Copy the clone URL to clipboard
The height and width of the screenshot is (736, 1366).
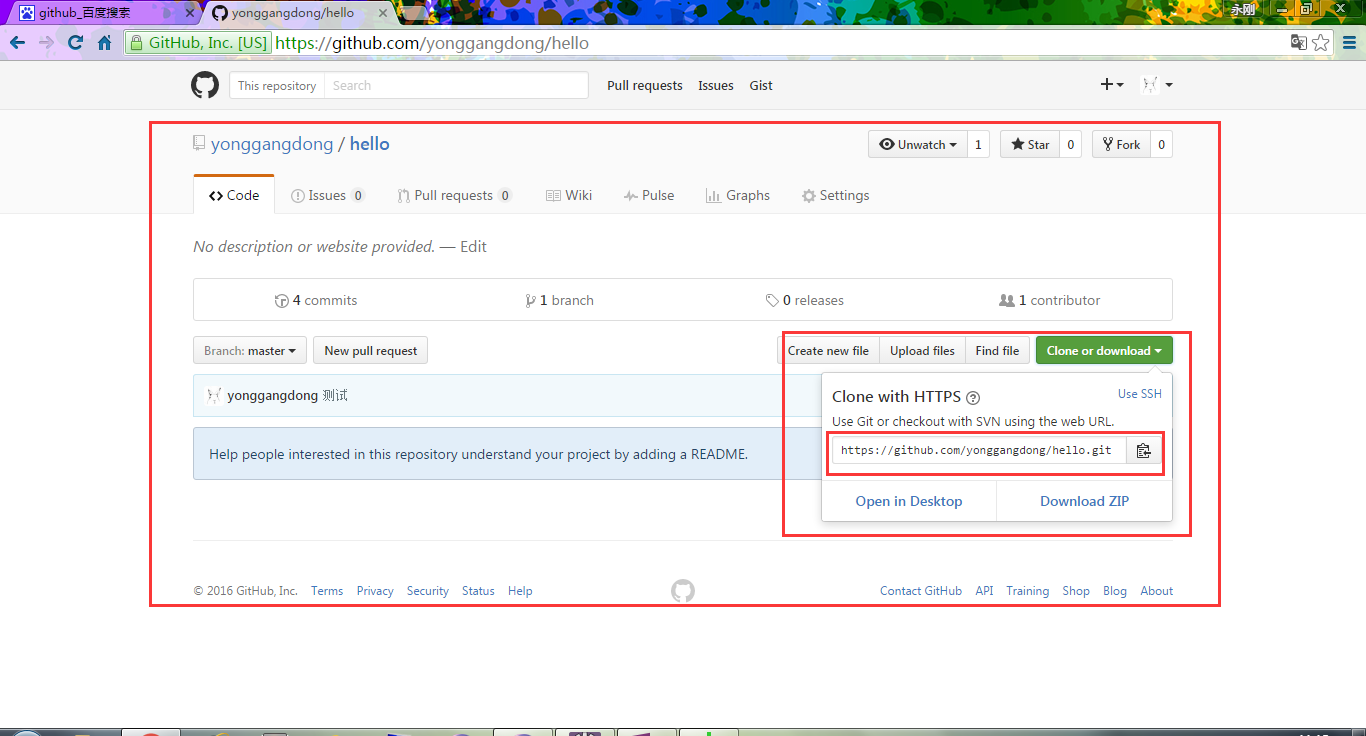tap(1144, 451)
